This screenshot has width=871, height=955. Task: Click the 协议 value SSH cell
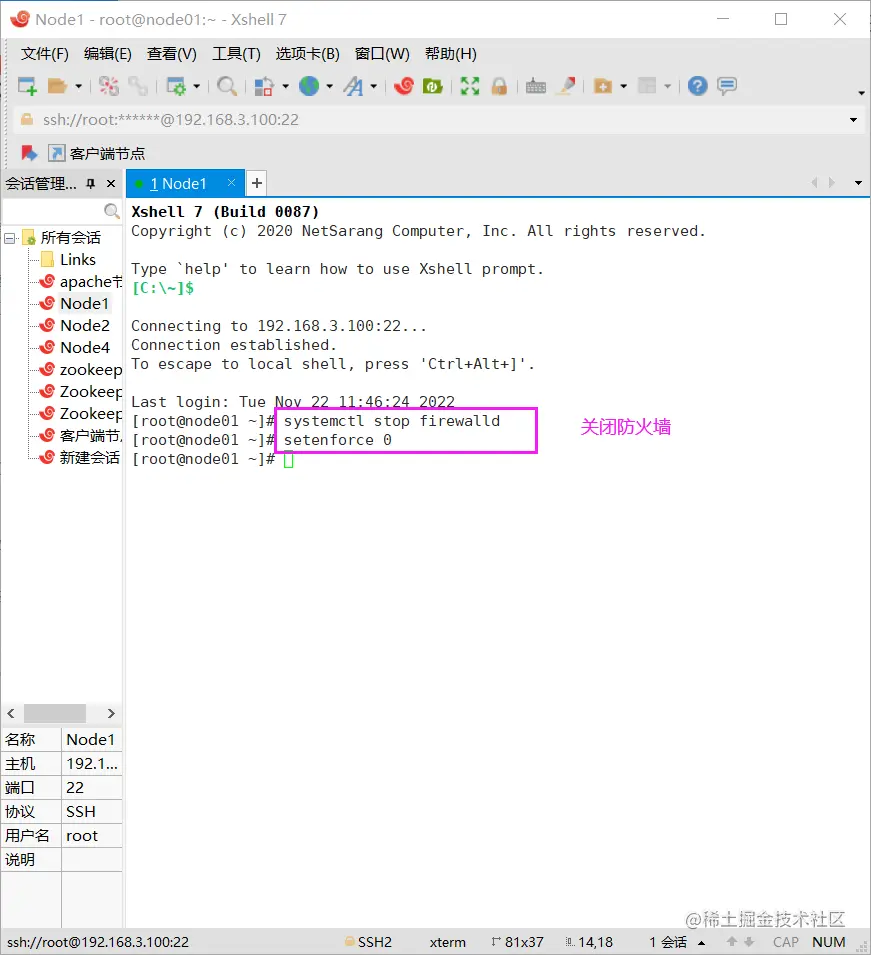pyautogui.click(x=91, y=812)
